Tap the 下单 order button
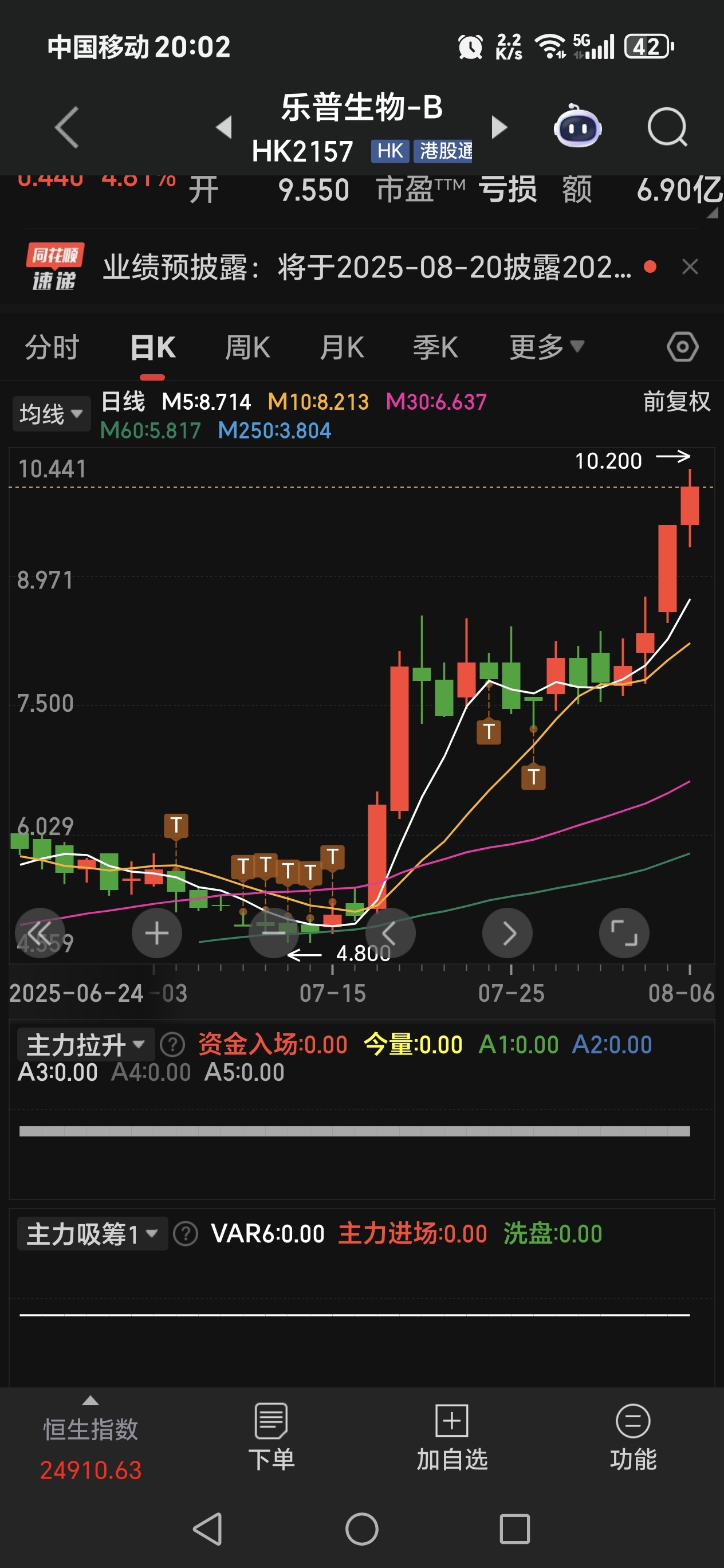This screenshot has width=724, height=1568. tap(271, 1437)
